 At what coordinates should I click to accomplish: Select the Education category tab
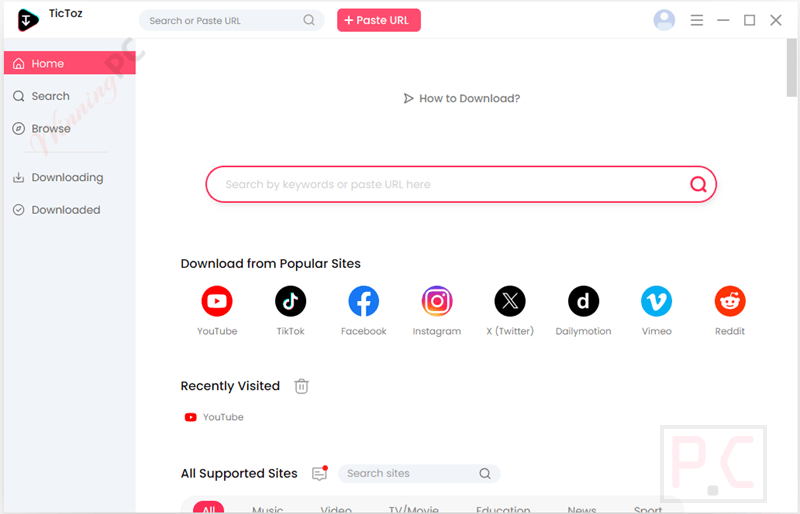click(x=503, y=509)
